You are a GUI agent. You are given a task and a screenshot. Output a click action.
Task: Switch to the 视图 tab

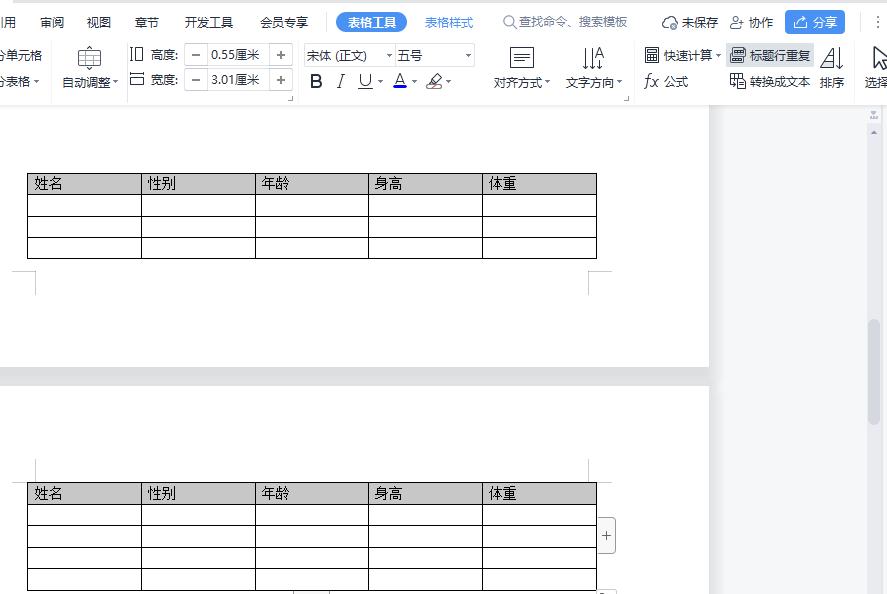tap(98, 23)
